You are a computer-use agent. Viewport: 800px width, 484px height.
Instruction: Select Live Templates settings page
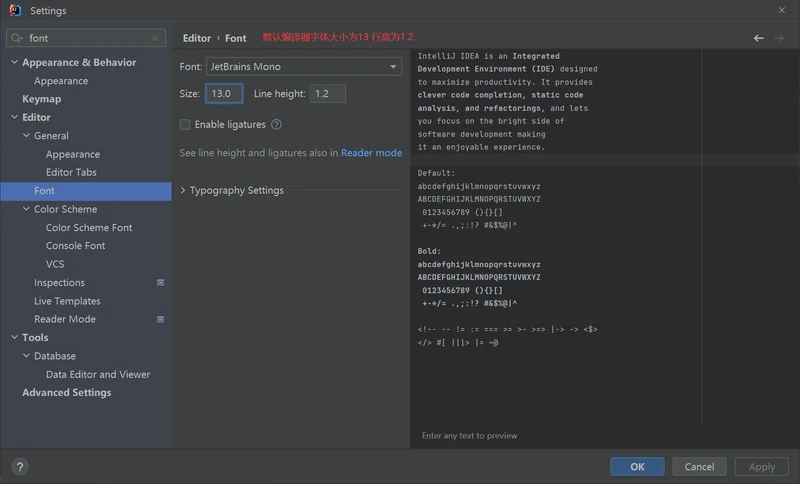coord(67,301)
